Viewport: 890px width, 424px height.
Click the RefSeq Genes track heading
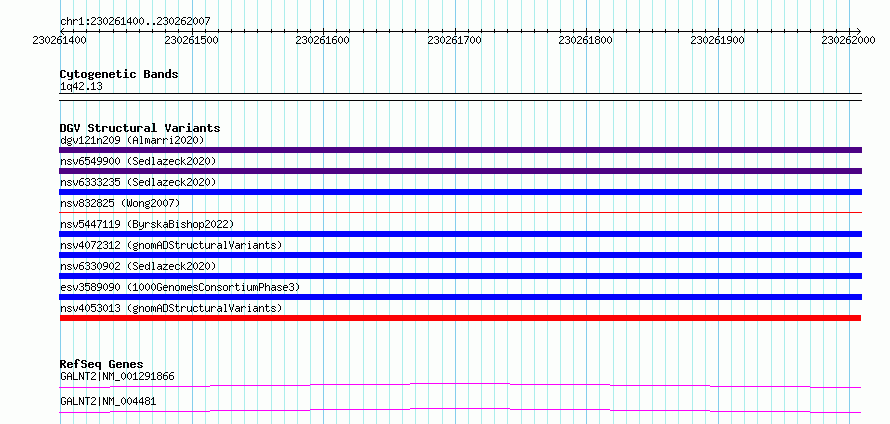(x=102, y=364)
